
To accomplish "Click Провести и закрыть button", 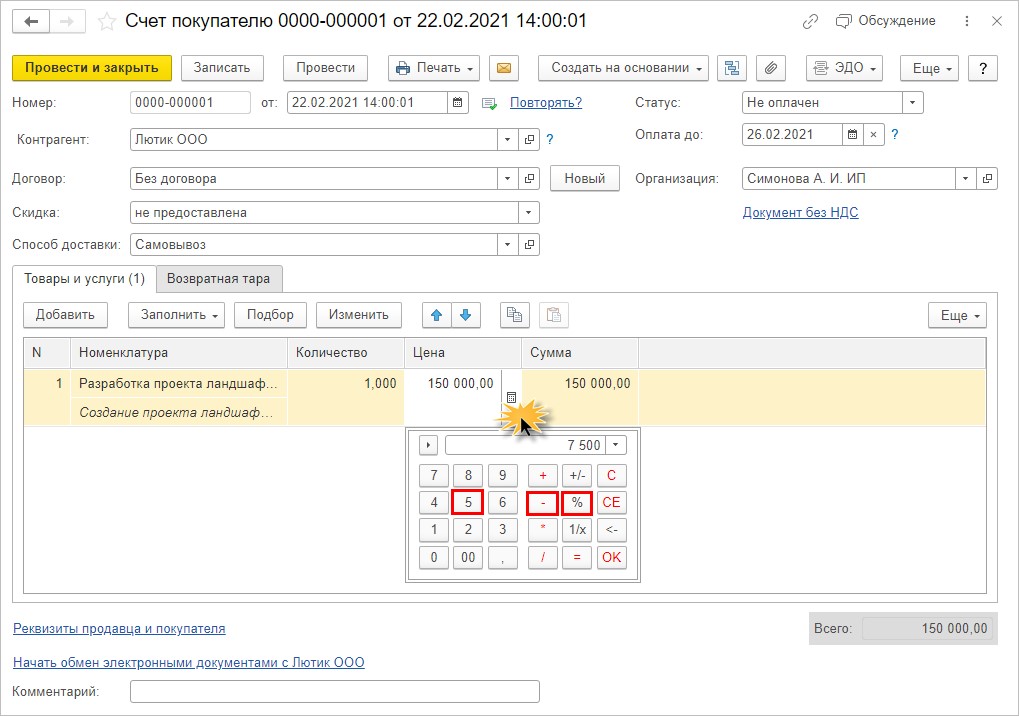I will point(92,68).
